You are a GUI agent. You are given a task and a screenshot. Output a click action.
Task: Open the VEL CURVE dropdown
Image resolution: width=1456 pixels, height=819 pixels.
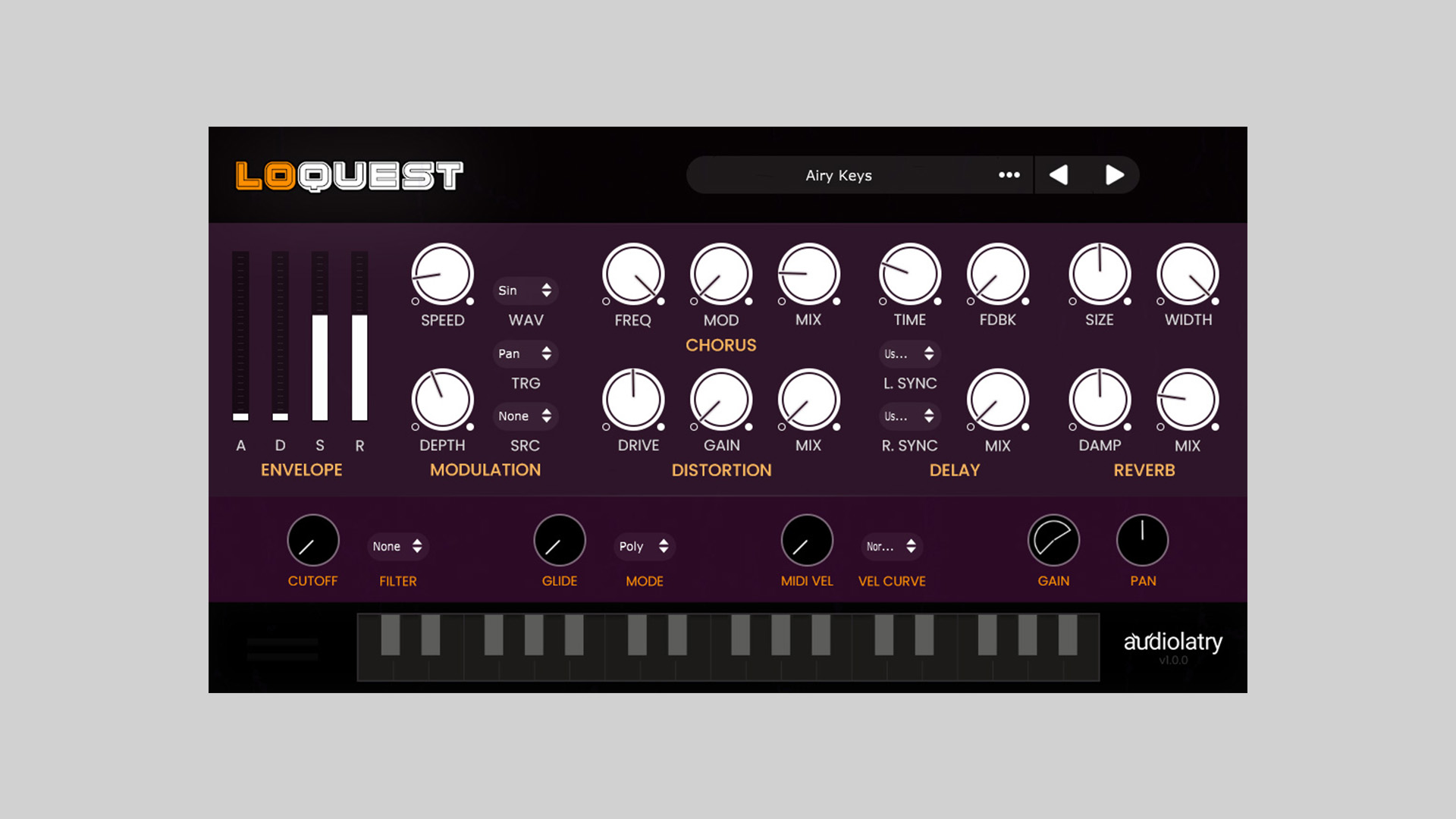(892, 546)
